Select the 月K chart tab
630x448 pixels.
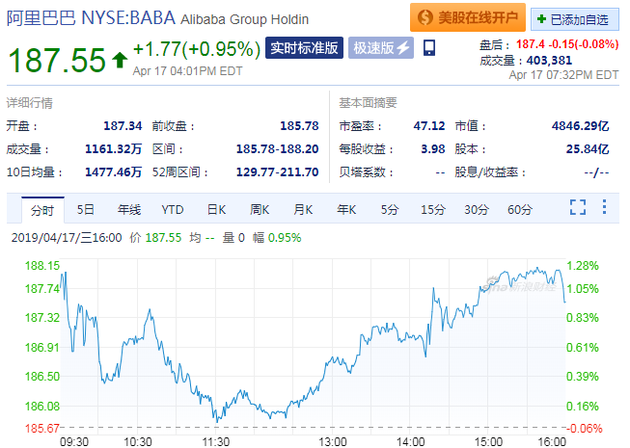click(x=303, y=209)
